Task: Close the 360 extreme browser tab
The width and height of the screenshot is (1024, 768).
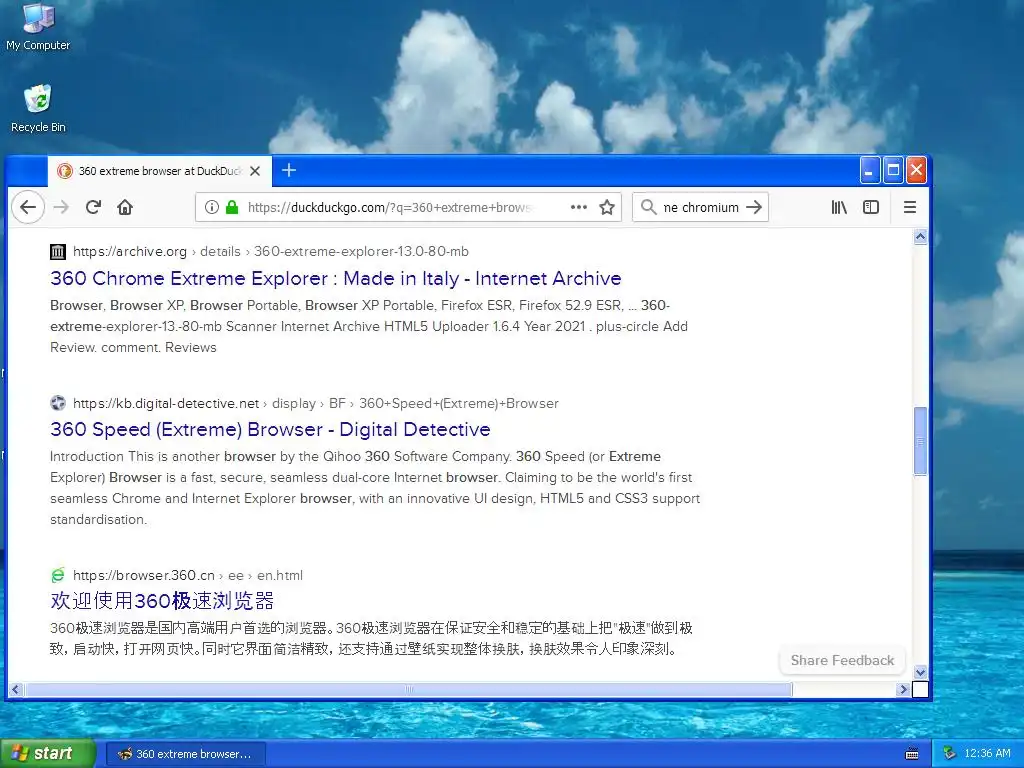Action: (255, 171)
